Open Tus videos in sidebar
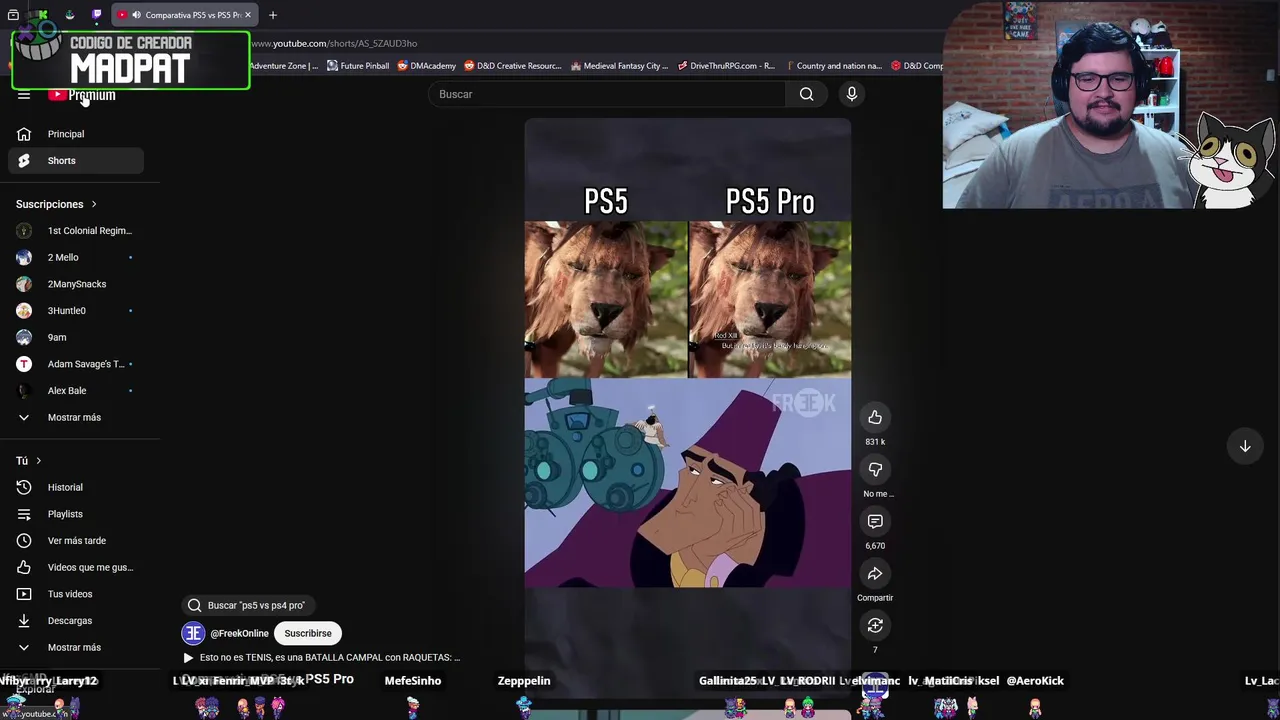1280x720 pixels. 76,594
